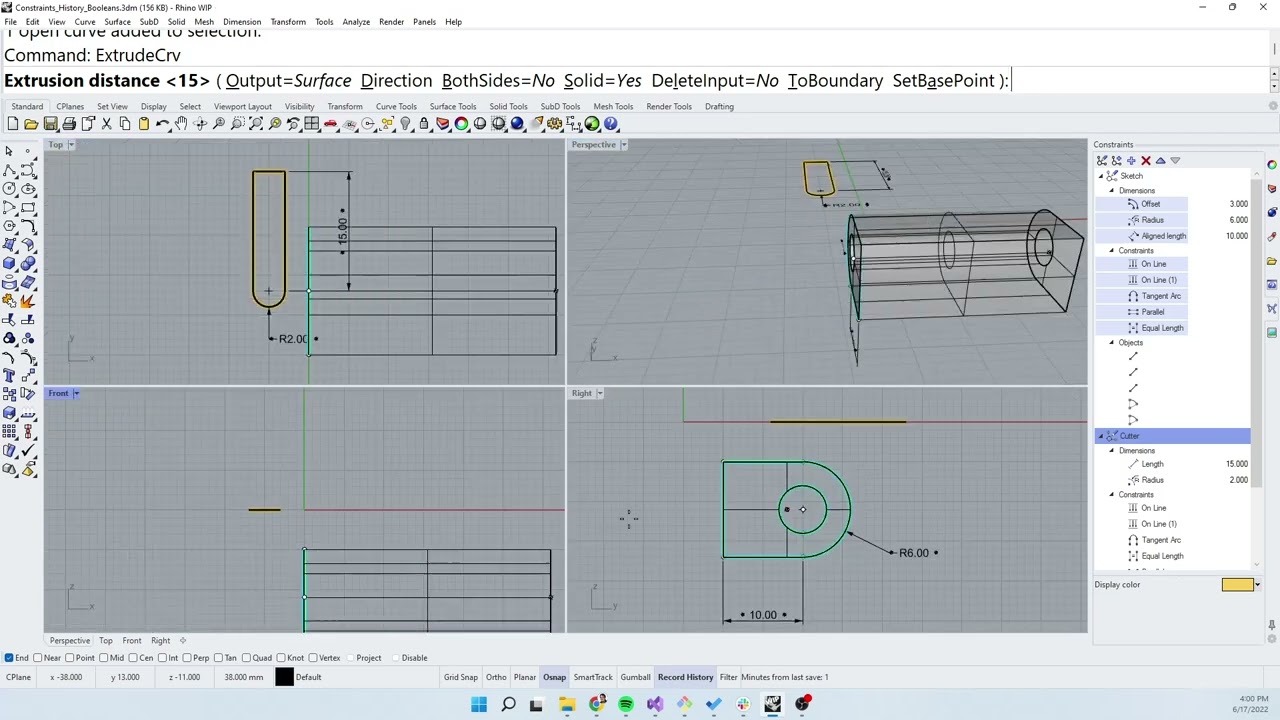Image resolution: width=1280 pixels, height=720 pixels.
Task: Toggle the End osnap checkbox
Action: tap(9, 658)
